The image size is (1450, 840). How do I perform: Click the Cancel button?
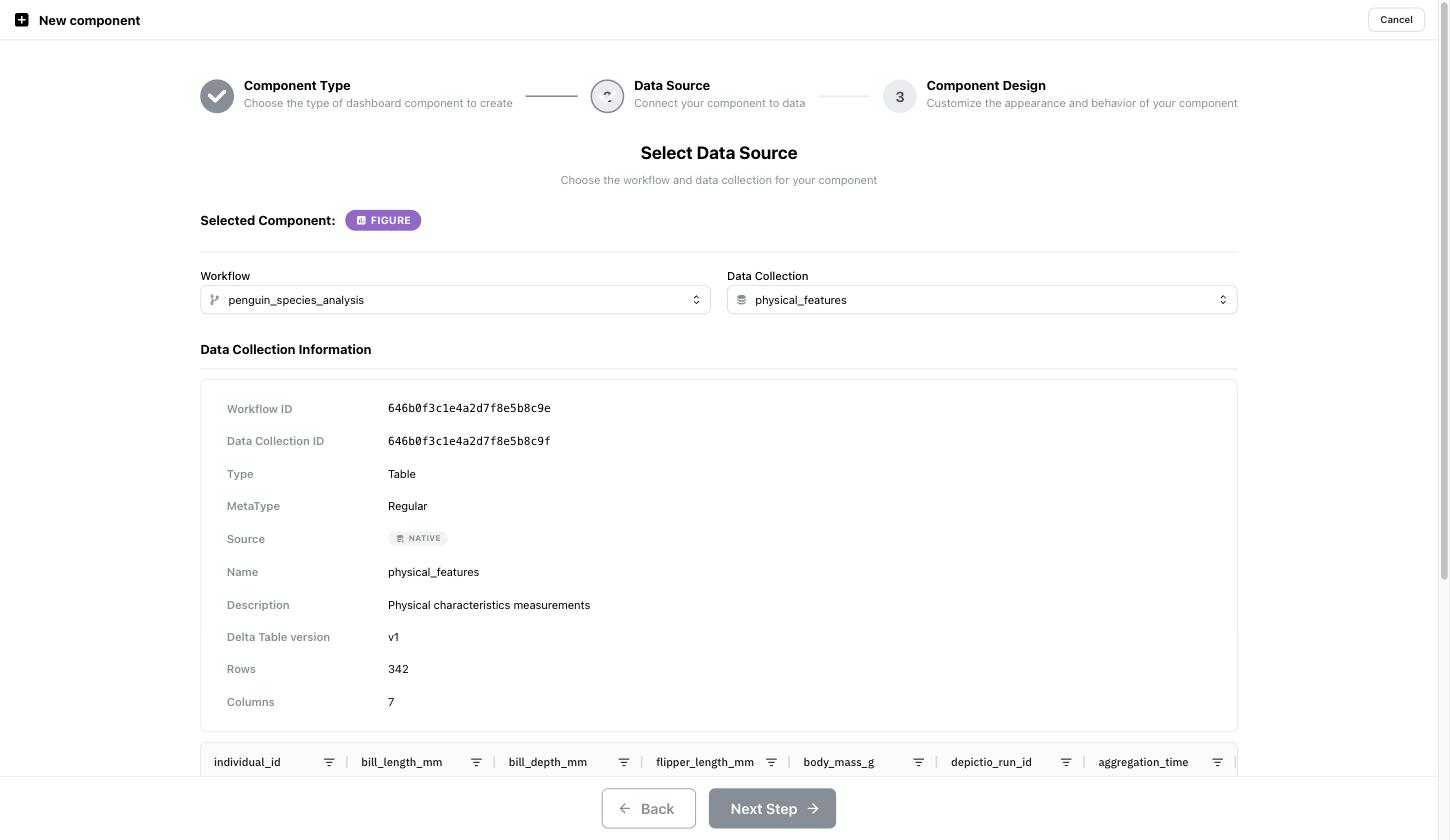click(x=1396, y=20)
